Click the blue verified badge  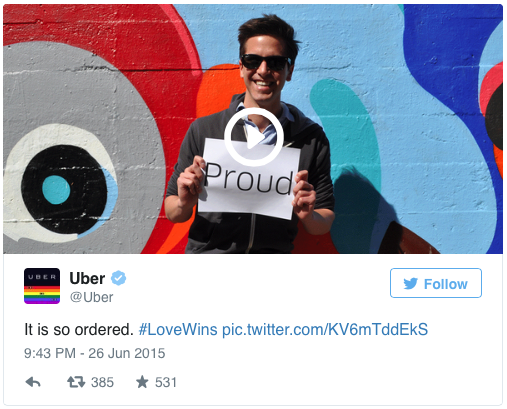coord(118,278)
